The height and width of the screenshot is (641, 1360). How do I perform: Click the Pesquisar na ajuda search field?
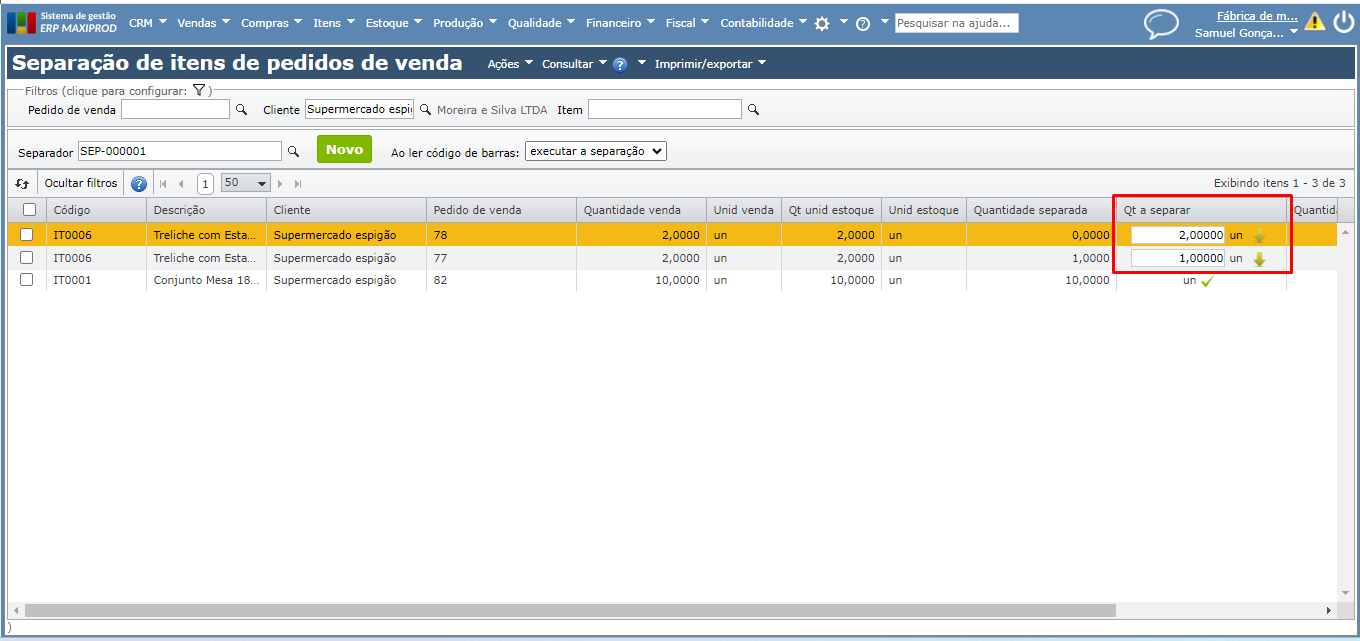pos(956,23)
